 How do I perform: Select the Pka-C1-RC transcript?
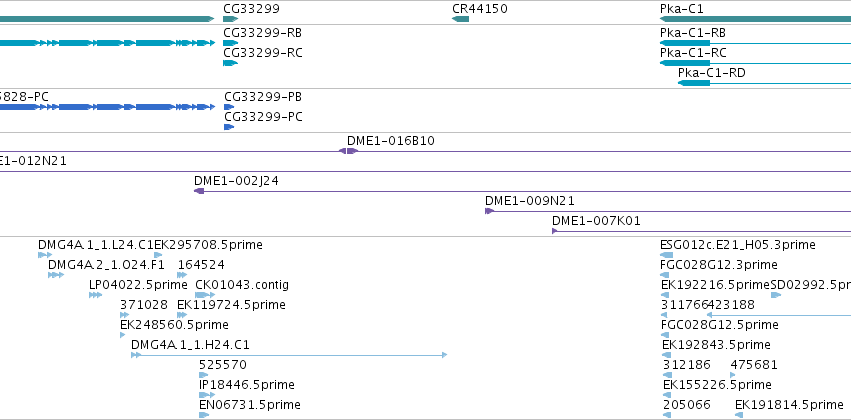(x=755, y=63)
